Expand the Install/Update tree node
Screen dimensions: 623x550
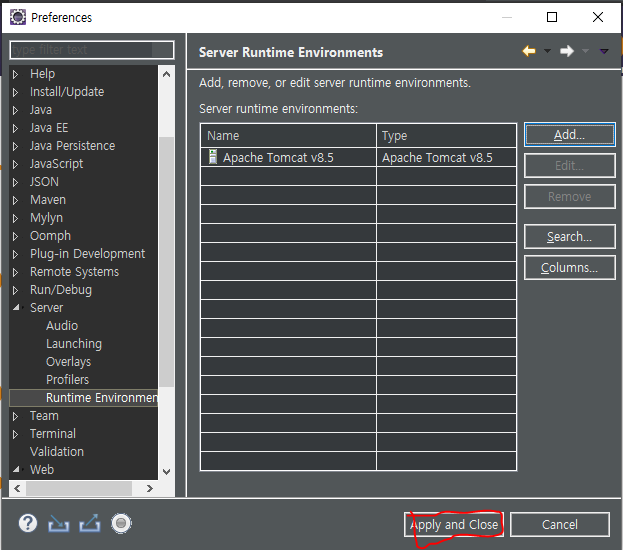(x=15, y=92)
